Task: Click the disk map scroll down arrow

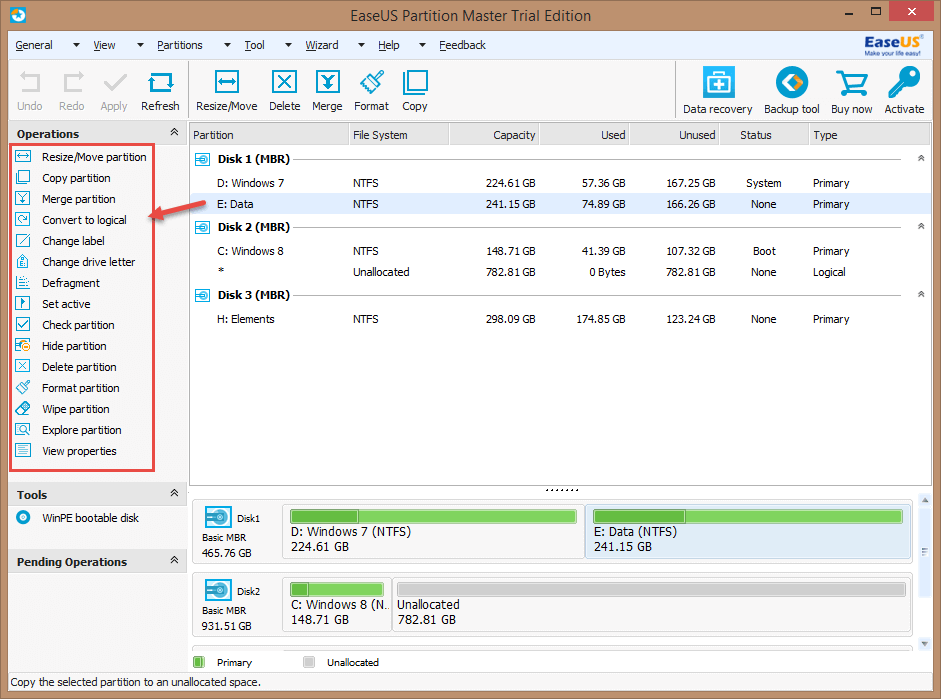Action: pos(924,644)
